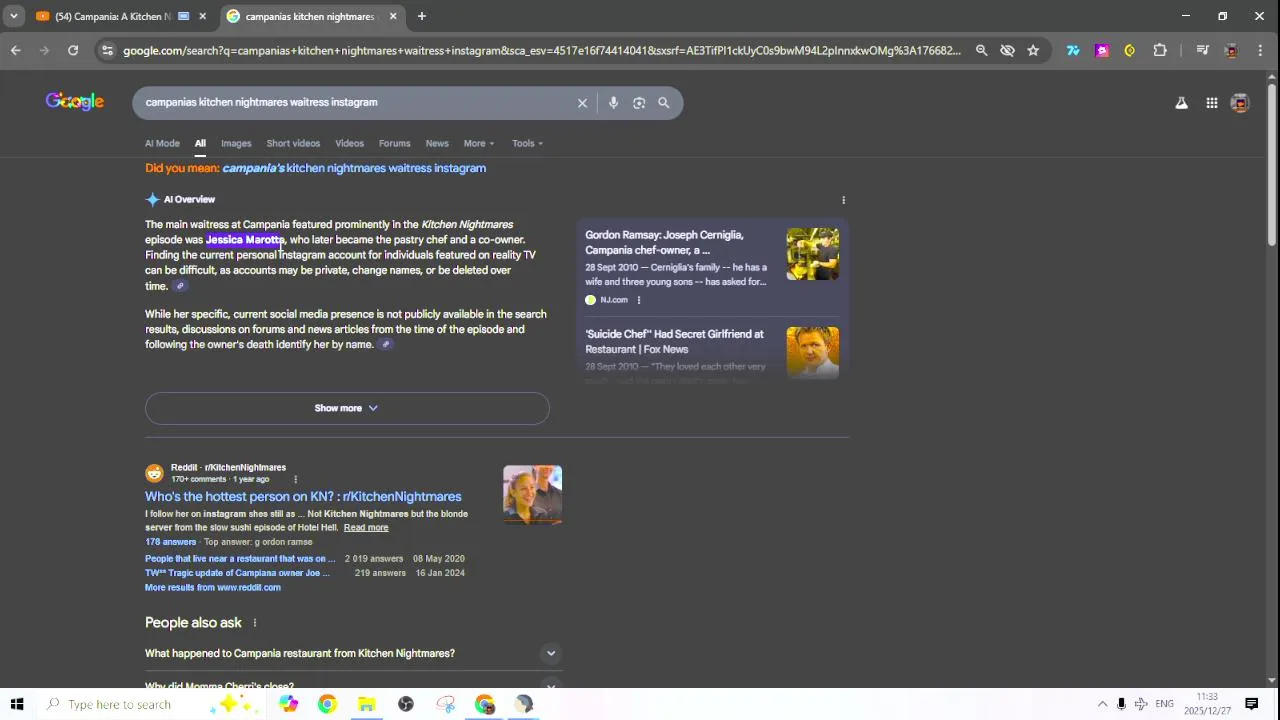Open the zoom indicator in address bar
Viewport: 1280px width, 720px height.
pyautogui.click(x=981, y=50)
